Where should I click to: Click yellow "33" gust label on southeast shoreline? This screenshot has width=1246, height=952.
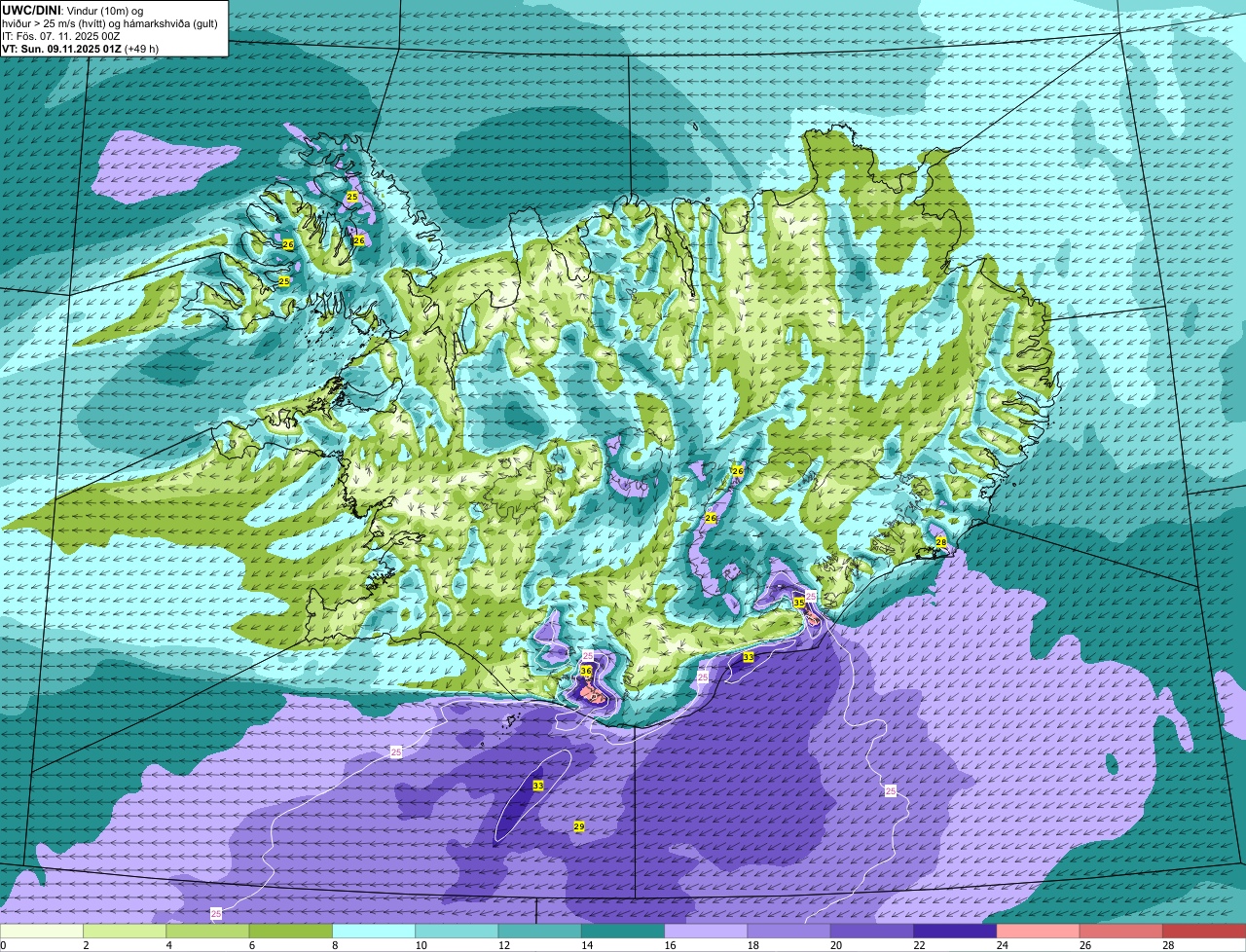749,658
